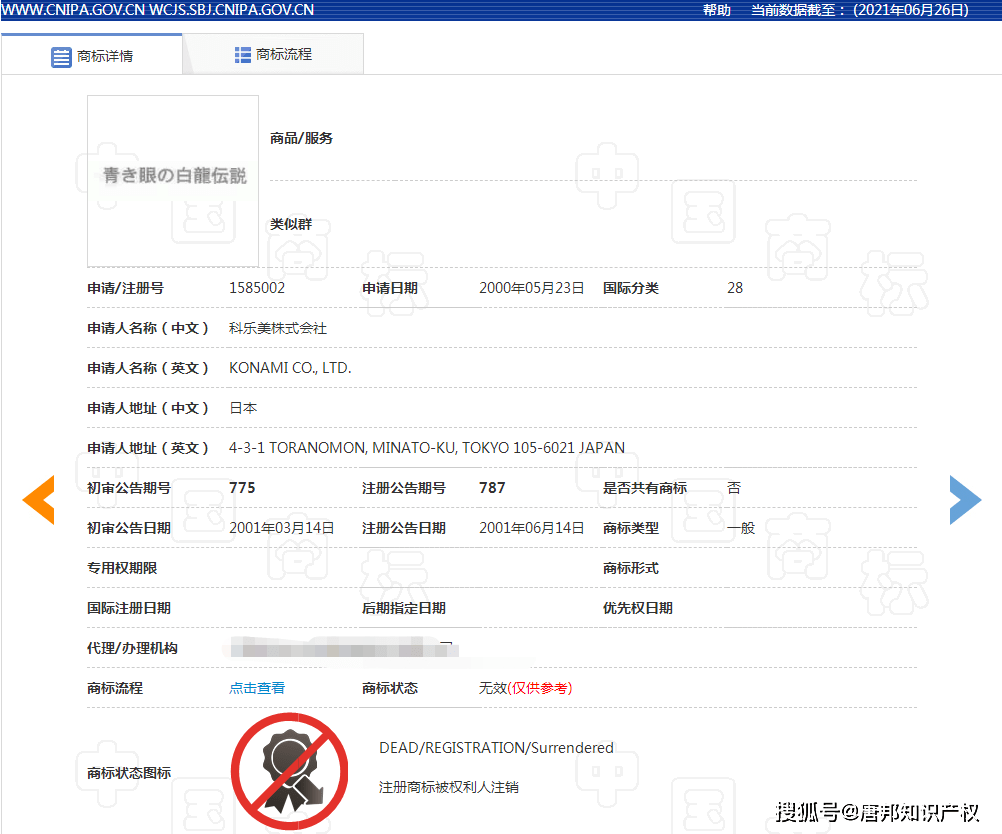Select 注册商标被权利人注销 description
Viewport: 1002px width, 834px height.
449,787
